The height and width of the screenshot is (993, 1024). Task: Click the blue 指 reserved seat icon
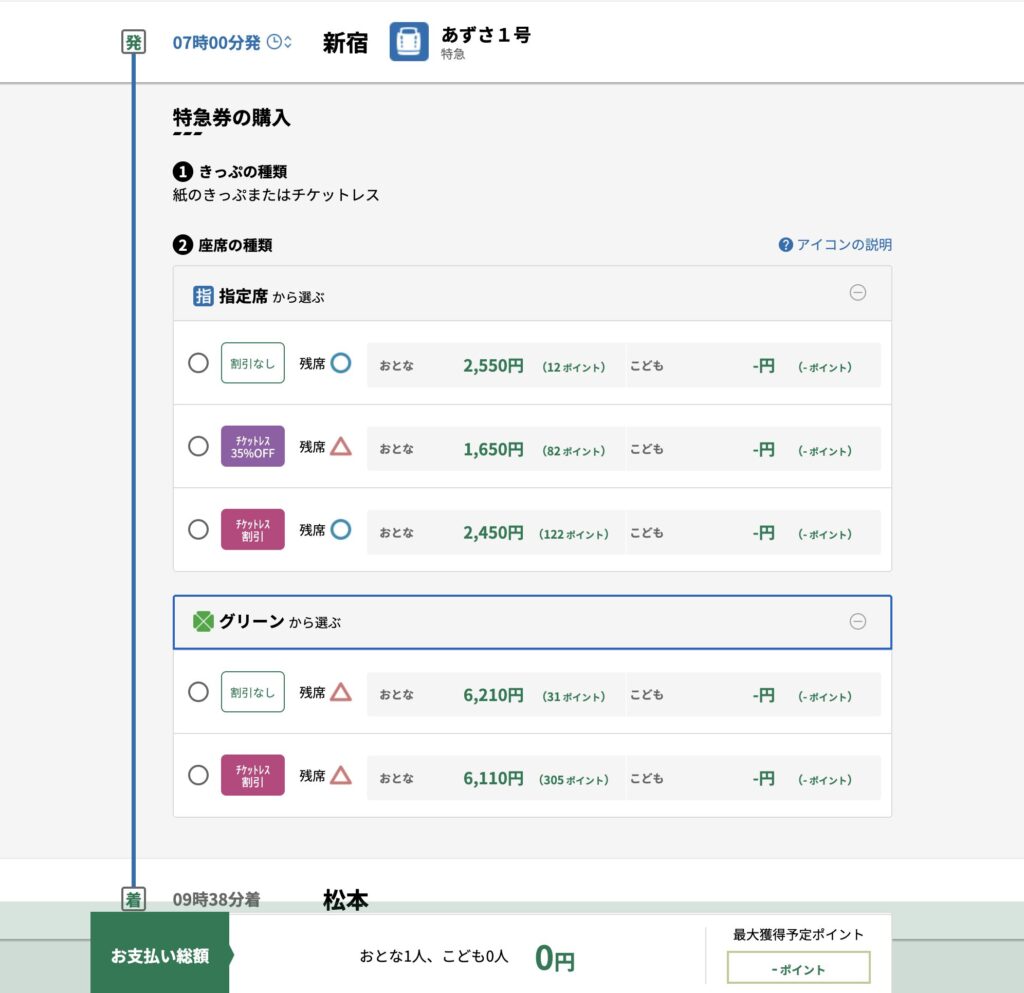[203, 296]
